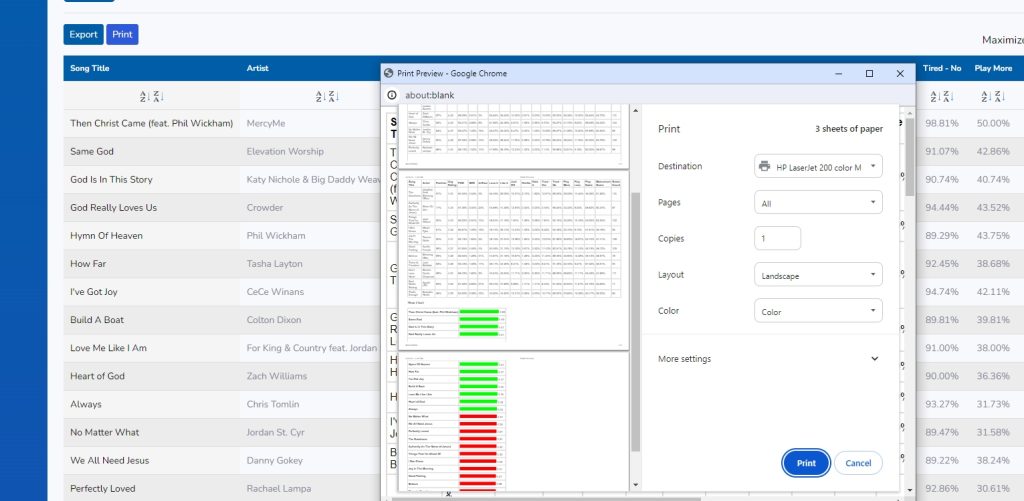Click the about:blank address text
The width and height of the screenshot is (1024, 501).
tap(429, 95)
